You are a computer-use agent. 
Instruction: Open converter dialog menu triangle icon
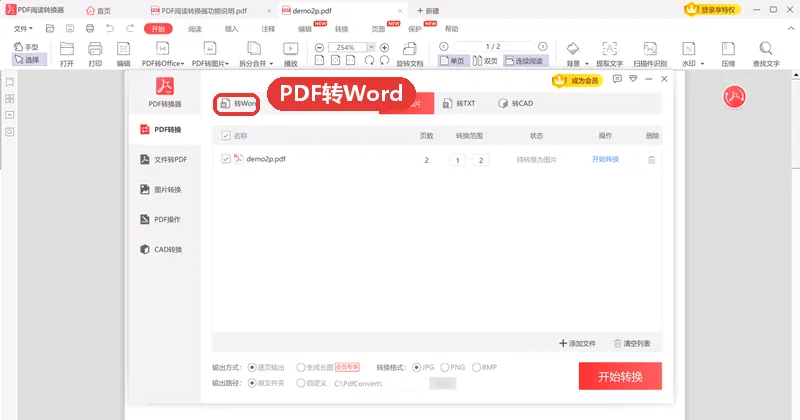(x=633, y=79)
